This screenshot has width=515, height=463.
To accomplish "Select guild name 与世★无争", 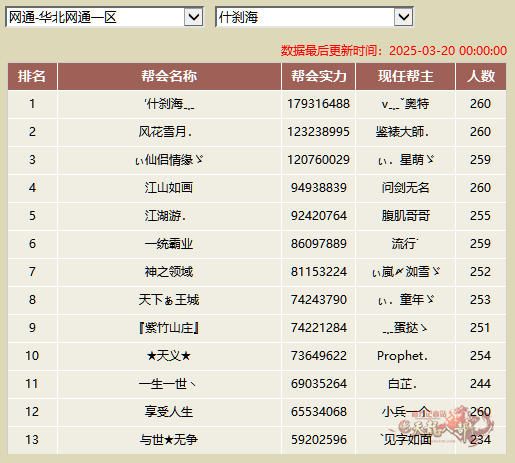I will [x=169, y=440].
